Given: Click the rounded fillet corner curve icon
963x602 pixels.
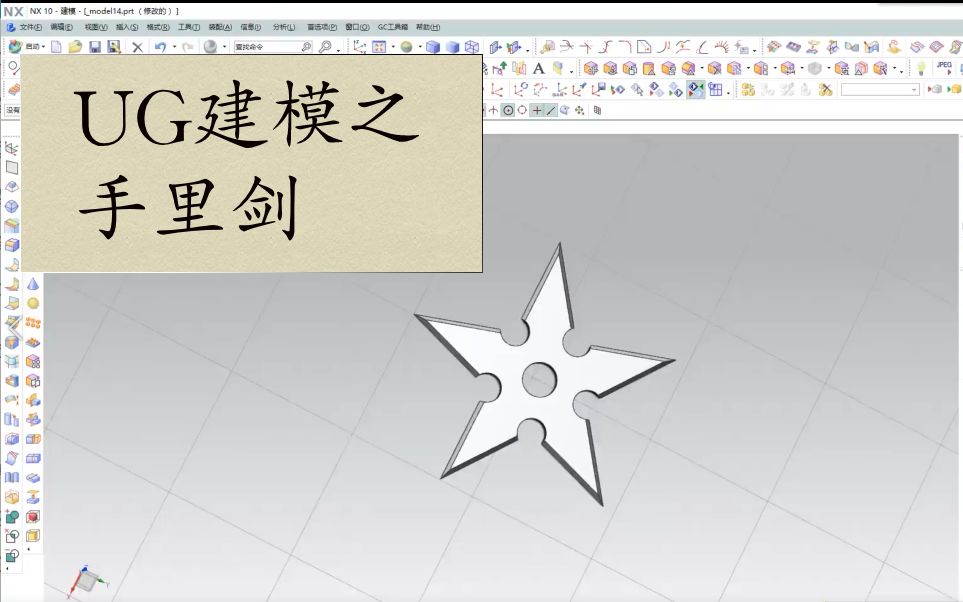Looking at the screenshot, I should coord(625,47).
